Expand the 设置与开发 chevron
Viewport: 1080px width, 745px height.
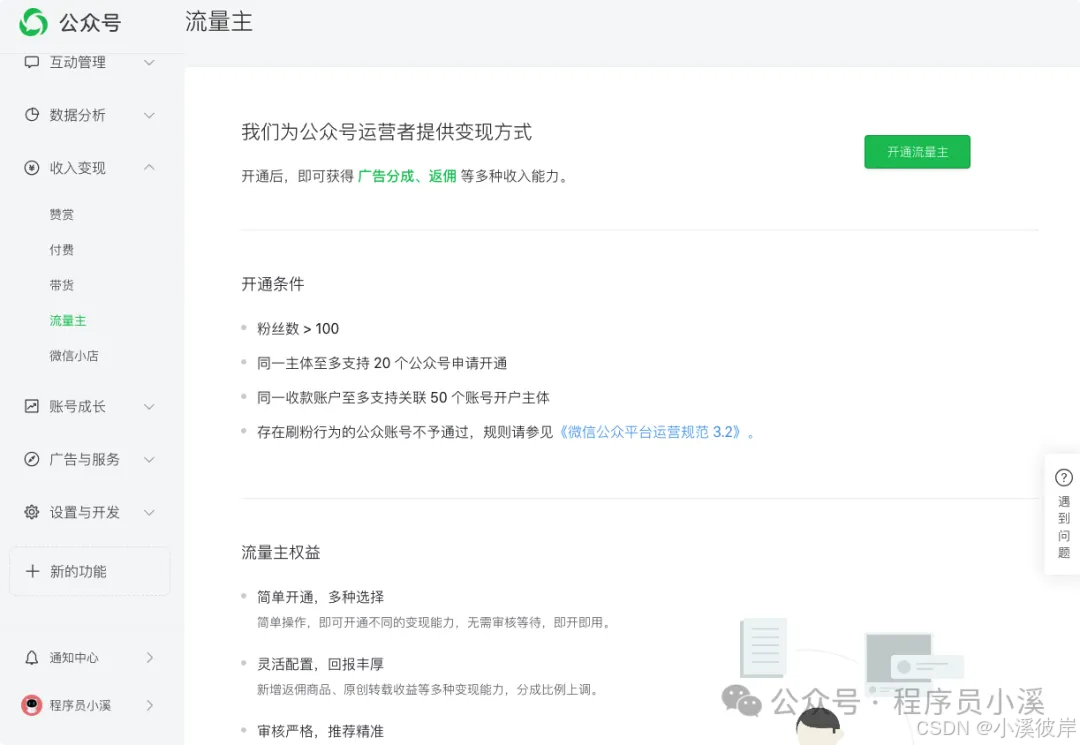[149, 513]
